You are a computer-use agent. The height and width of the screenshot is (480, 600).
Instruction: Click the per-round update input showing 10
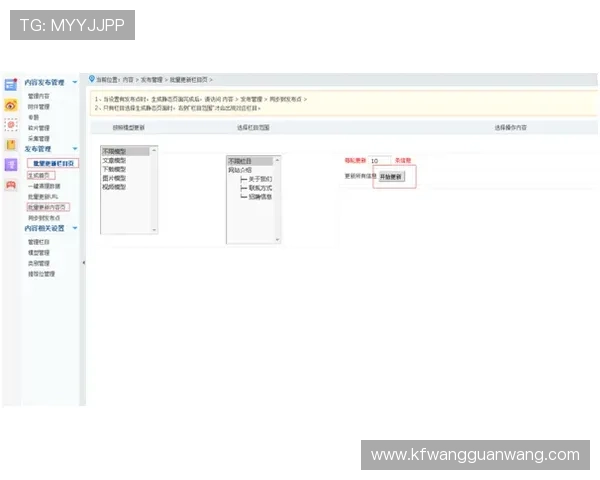[380, 161]
